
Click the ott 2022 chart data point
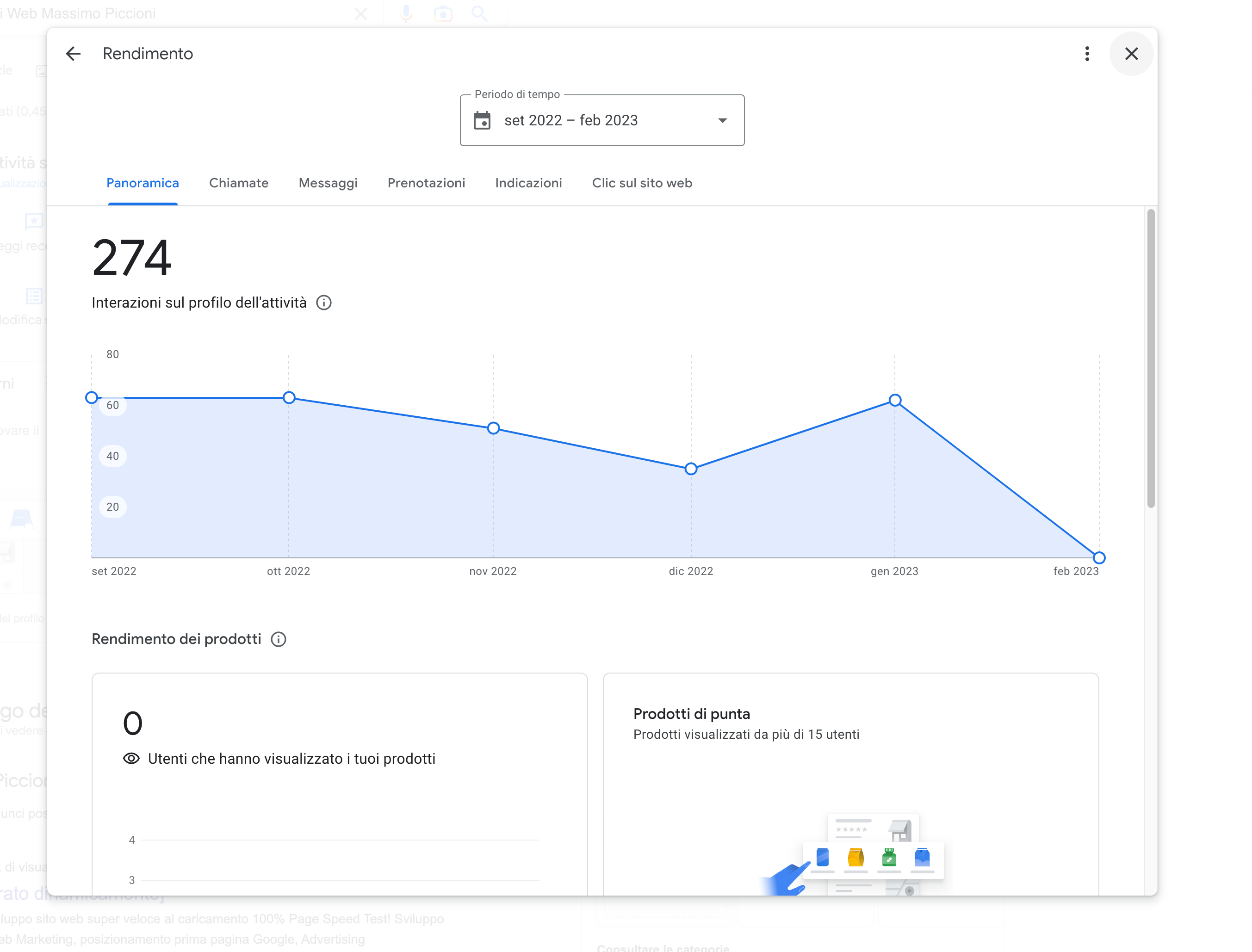point(289,398)
